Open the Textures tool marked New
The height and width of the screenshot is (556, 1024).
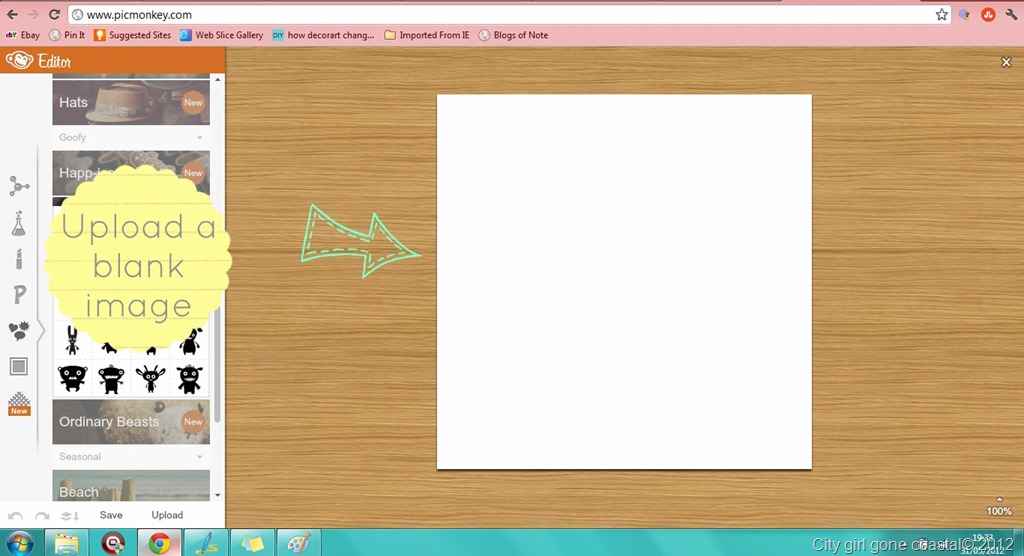[x=19, y=403]
